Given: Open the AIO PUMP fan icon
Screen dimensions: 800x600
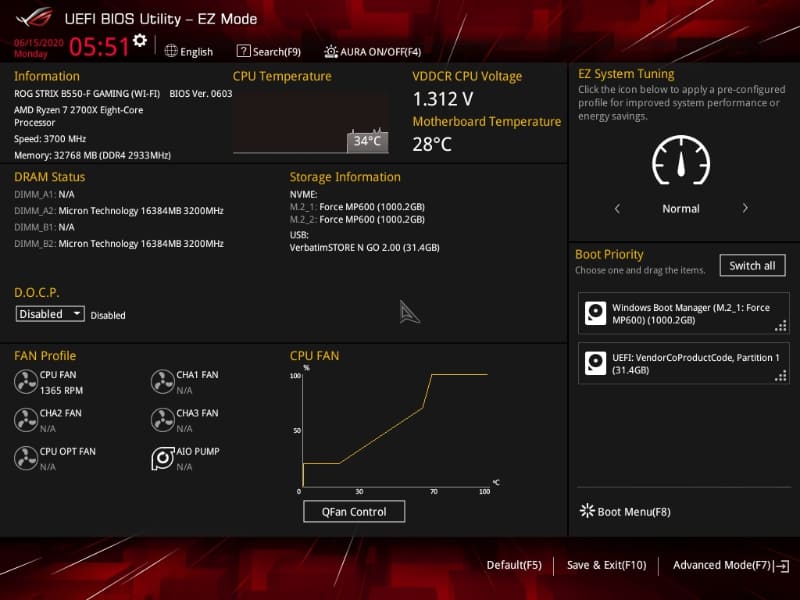Looking at the screenshot, I should point(164,458).
